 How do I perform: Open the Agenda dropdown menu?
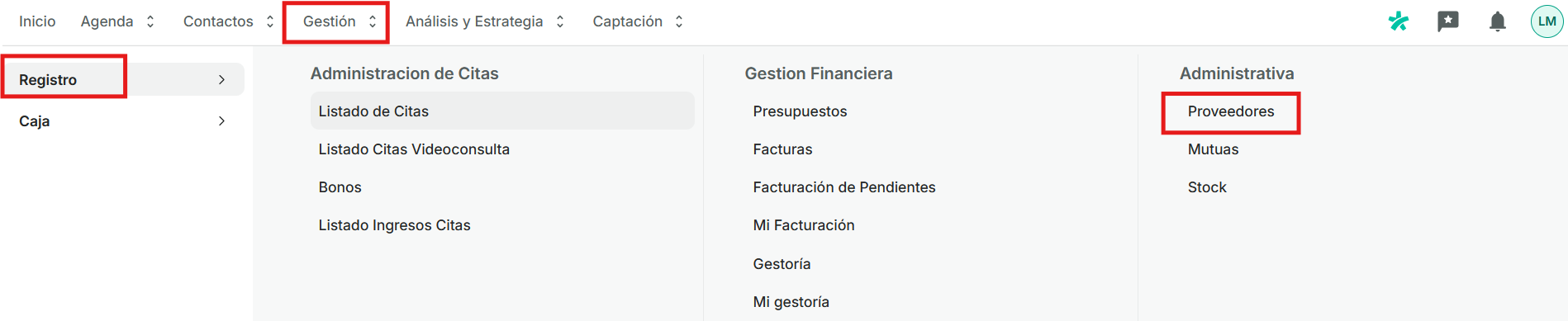(117, 21)
